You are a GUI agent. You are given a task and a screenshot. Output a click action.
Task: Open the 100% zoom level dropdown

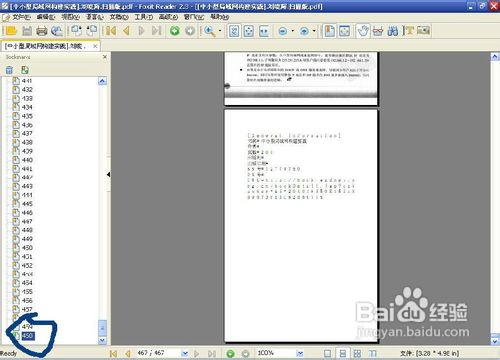pyautogui.click(x=300, y=353)
